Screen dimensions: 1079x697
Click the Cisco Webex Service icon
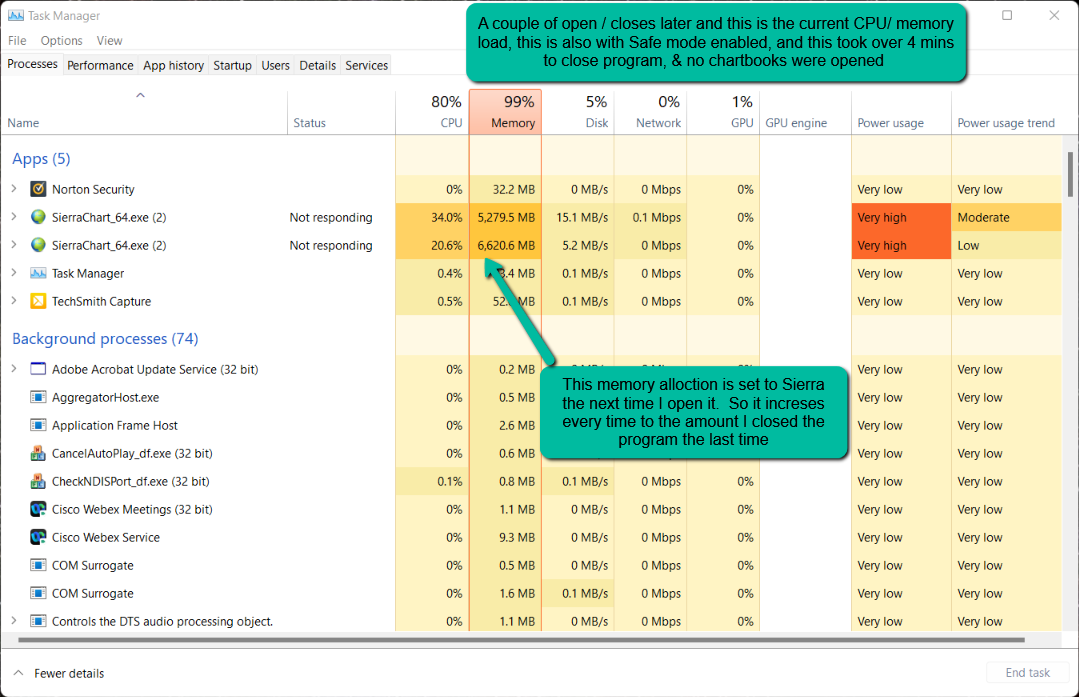point(39,537)
